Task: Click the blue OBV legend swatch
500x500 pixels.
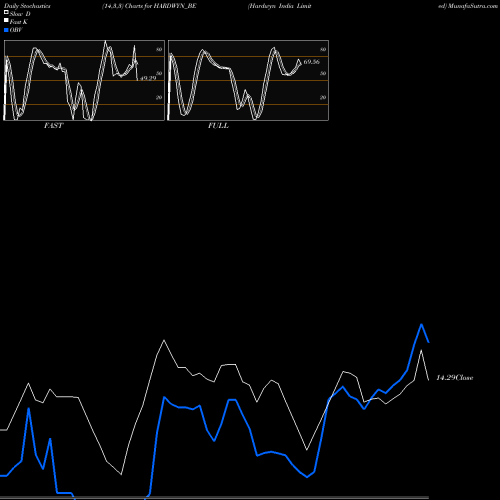Action: coord(6,30)
